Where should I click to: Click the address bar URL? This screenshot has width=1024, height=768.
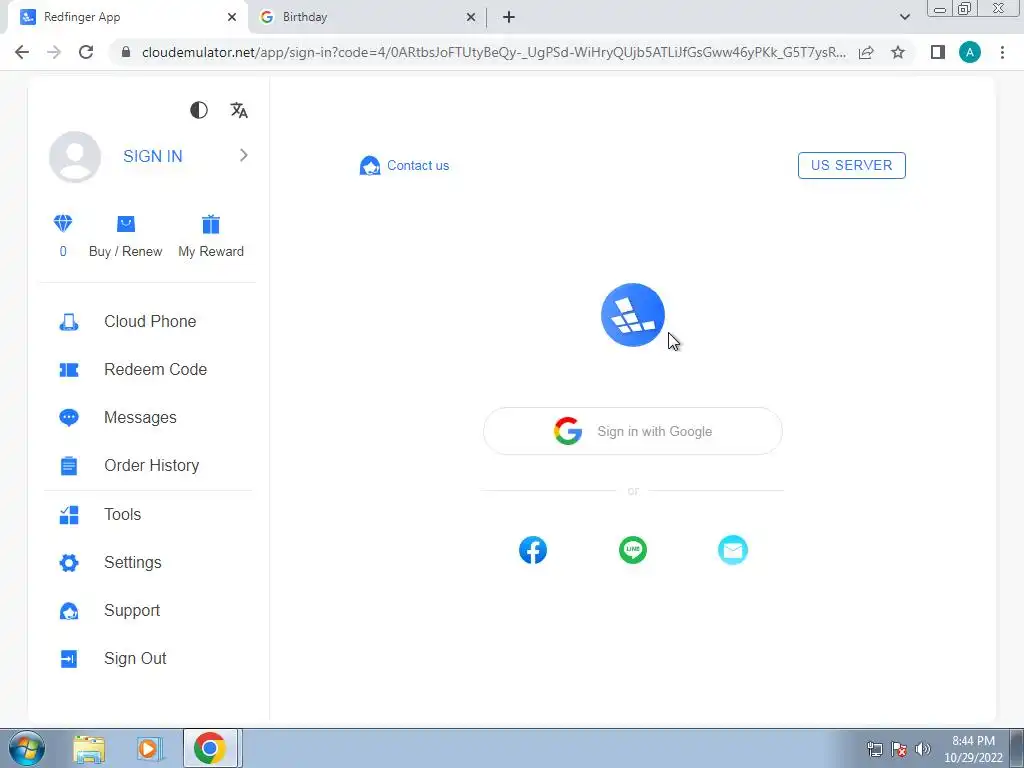click(494, 52)
